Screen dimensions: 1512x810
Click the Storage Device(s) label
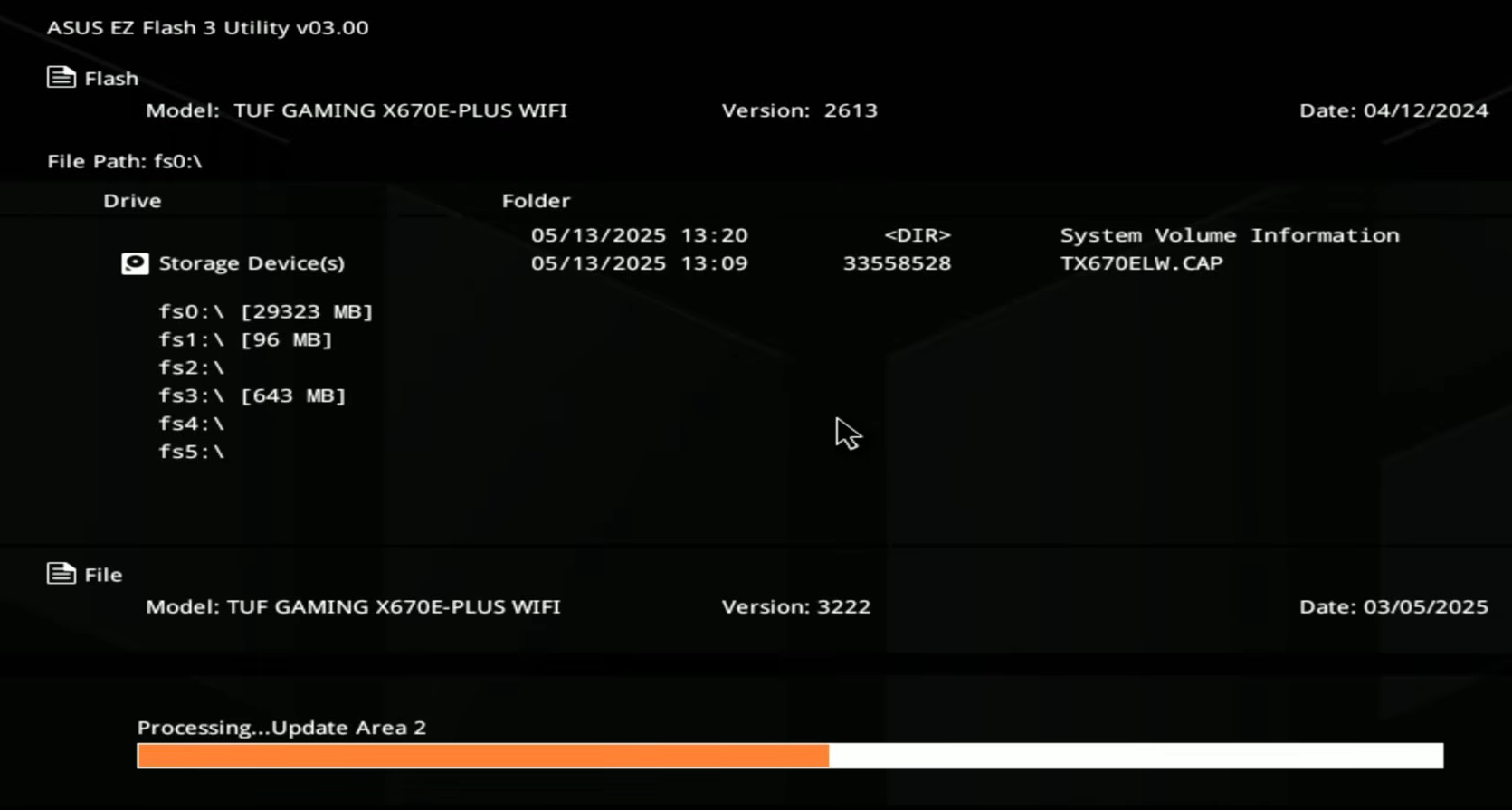[252, 263]
